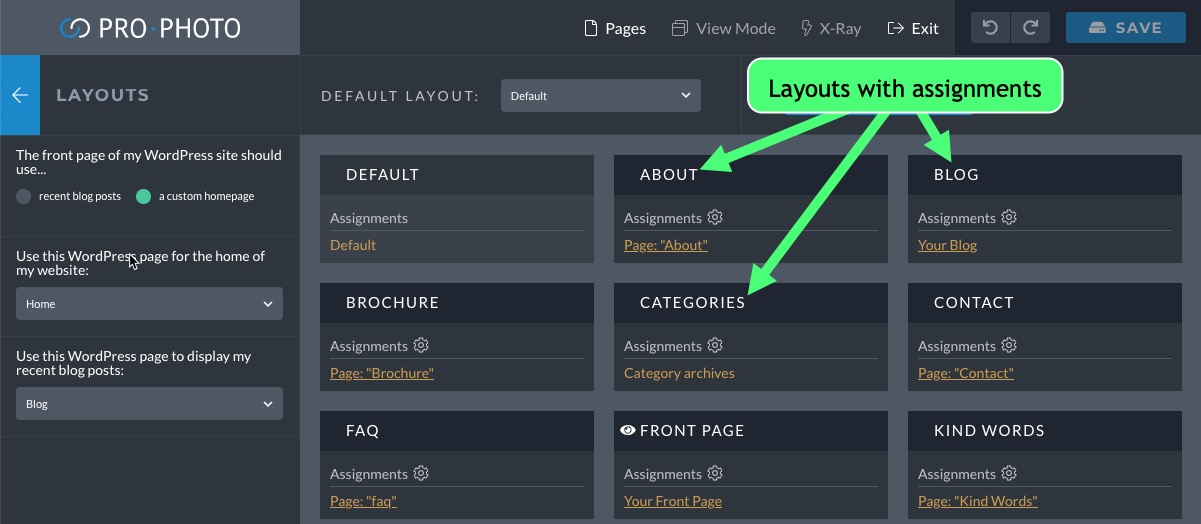Go back using the Layouts arrow
1201x524 pixels.
[x=20, y=95]
